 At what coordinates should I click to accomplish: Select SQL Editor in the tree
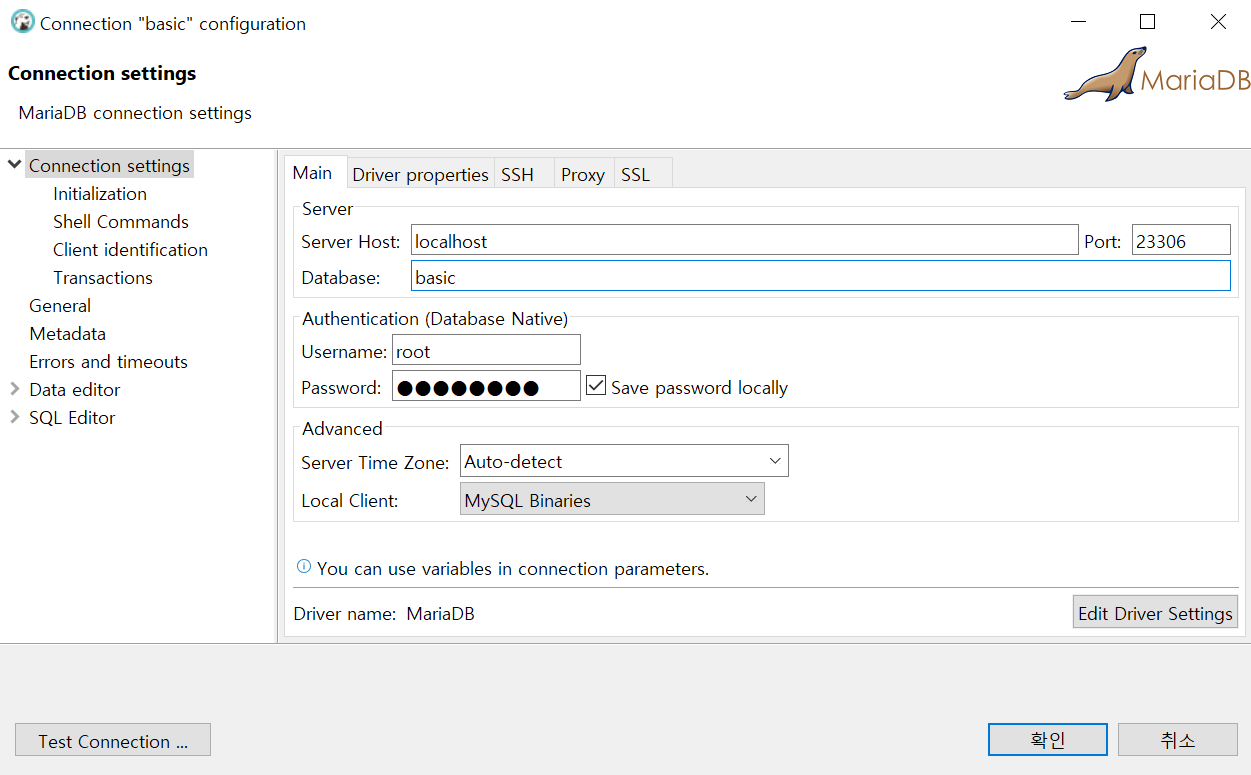coord(72,417)
